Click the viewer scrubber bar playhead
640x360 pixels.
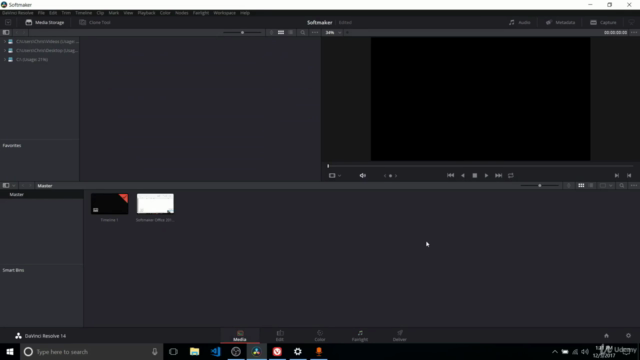(328, 166)
